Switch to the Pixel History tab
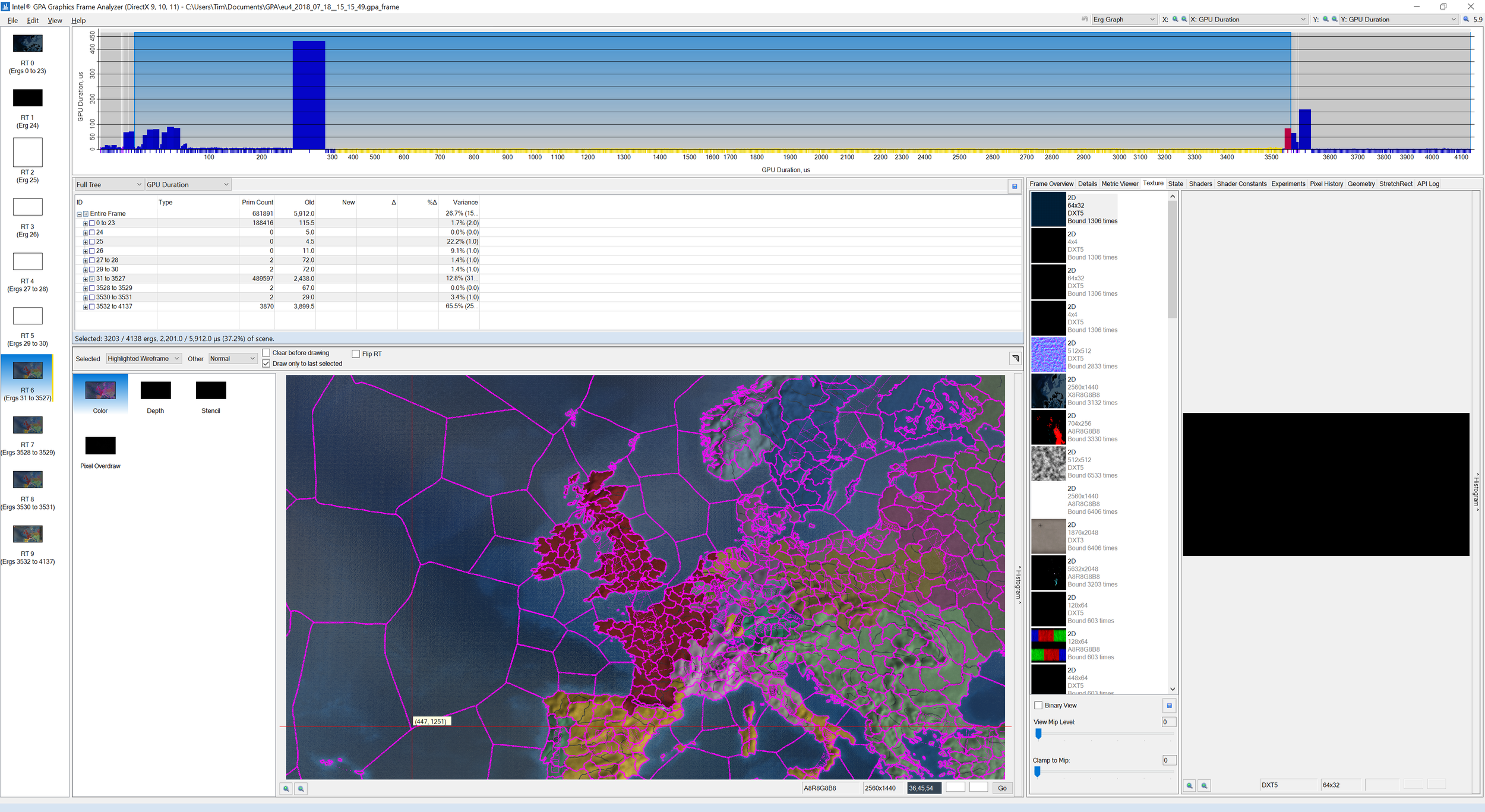Screen dimensions: 1485x812 [1326, 184]
